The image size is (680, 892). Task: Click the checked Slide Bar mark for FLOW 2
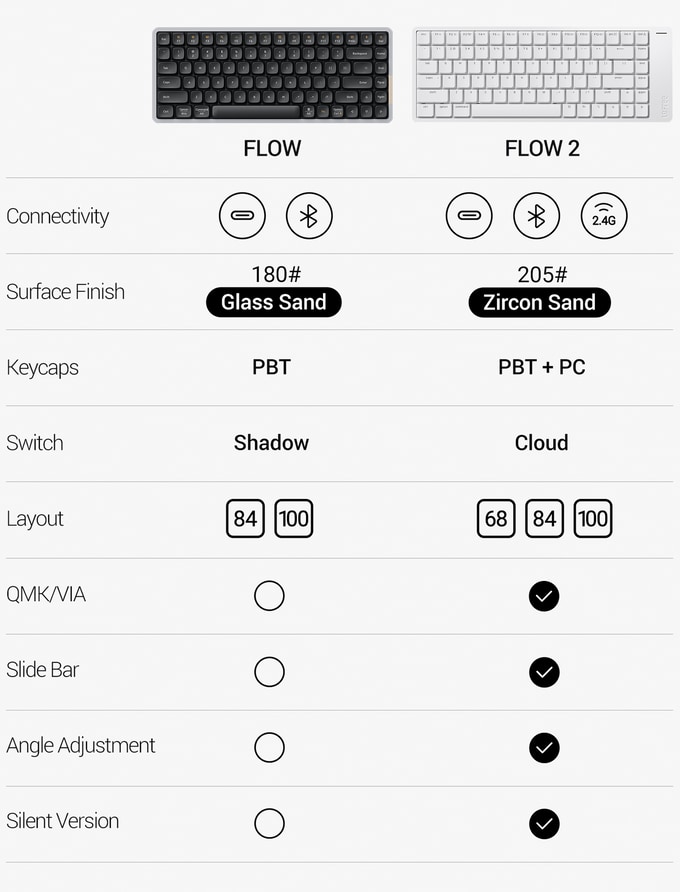tap(544, 672)
